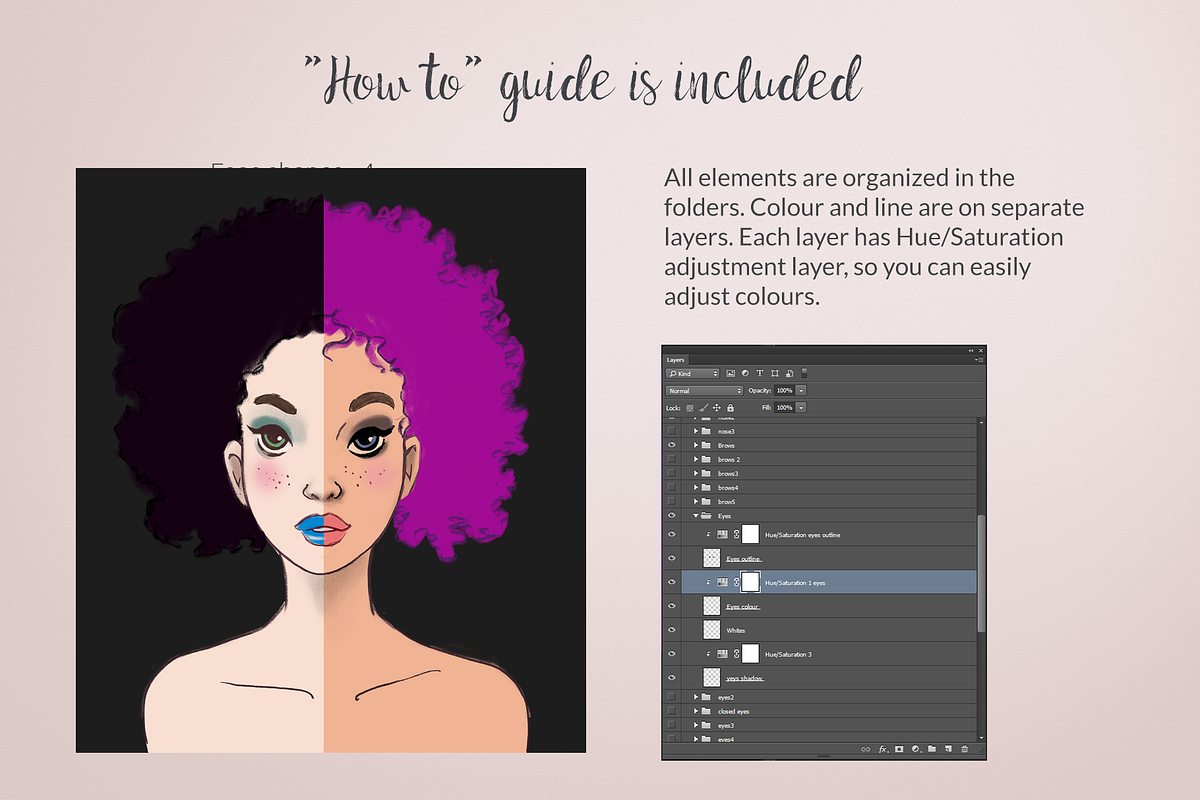Screen dimensions: 1200x800
Task: Select the brows4 group
Action: click(x=829, y=487)
